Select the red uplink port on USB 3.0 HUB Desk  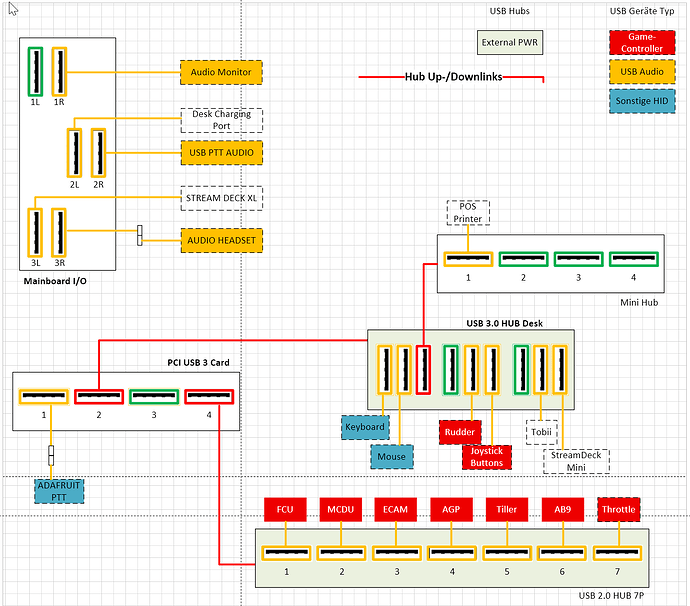[x=423, y=369]
